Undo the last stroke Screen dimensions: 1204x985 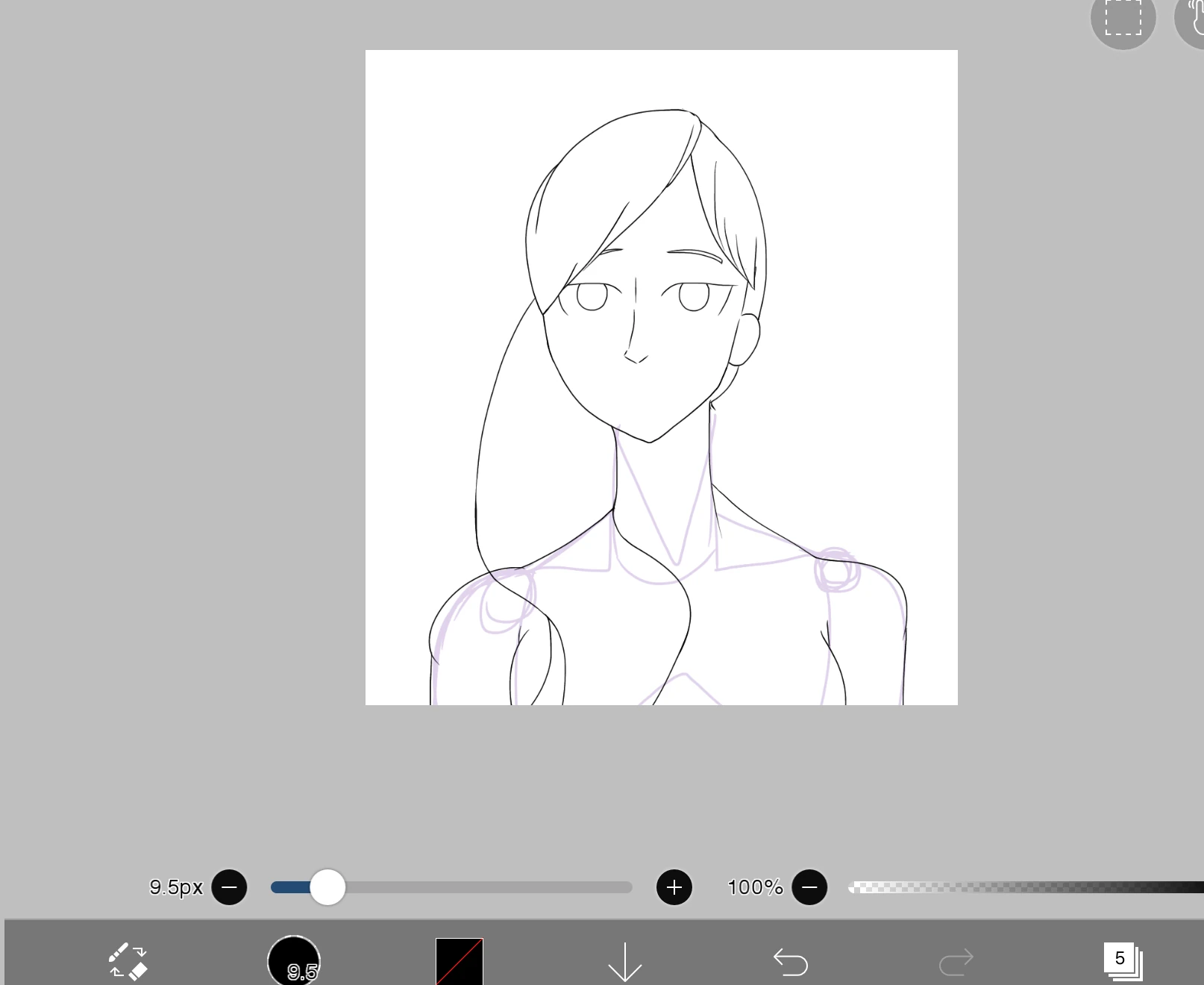[x=790, y=961]
